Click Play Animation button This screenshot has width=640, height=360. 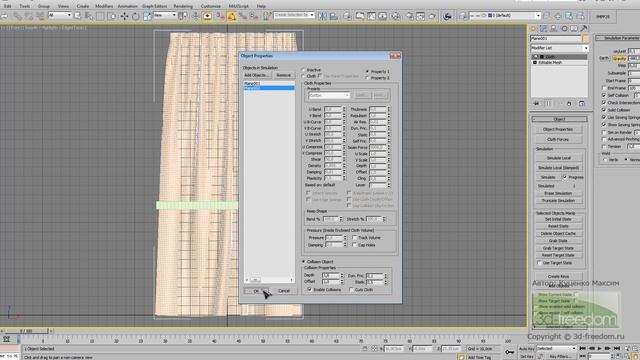pos(599,349)
